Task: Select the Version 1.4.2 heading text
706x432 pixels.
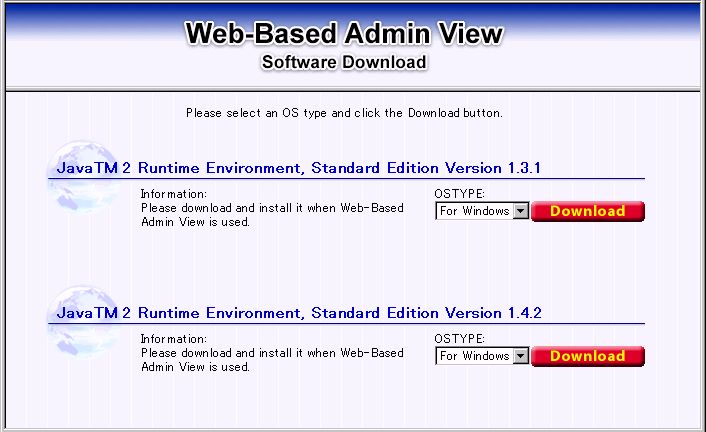Action: (299, 313)
